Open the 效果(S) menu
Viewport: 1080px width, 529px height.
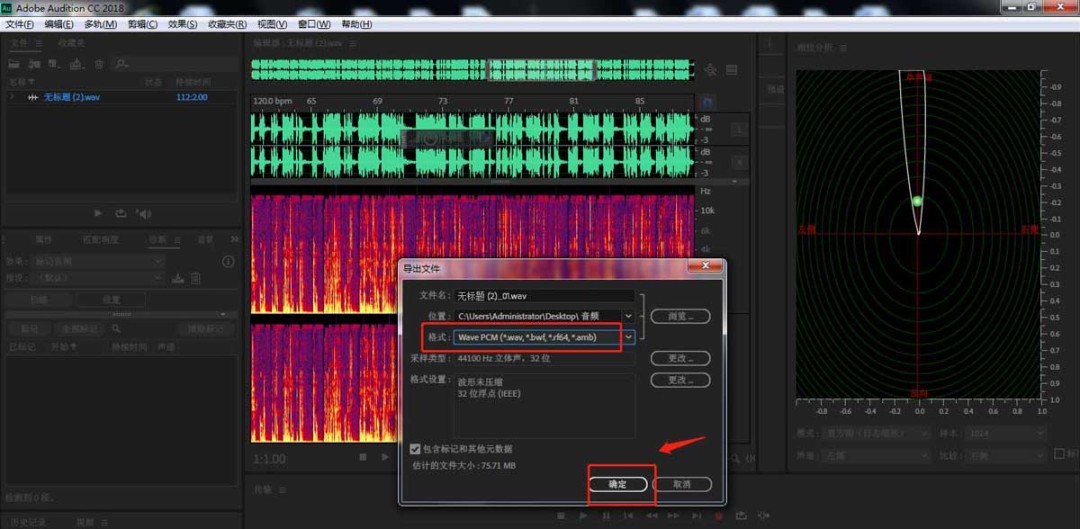tap(183, 24)
